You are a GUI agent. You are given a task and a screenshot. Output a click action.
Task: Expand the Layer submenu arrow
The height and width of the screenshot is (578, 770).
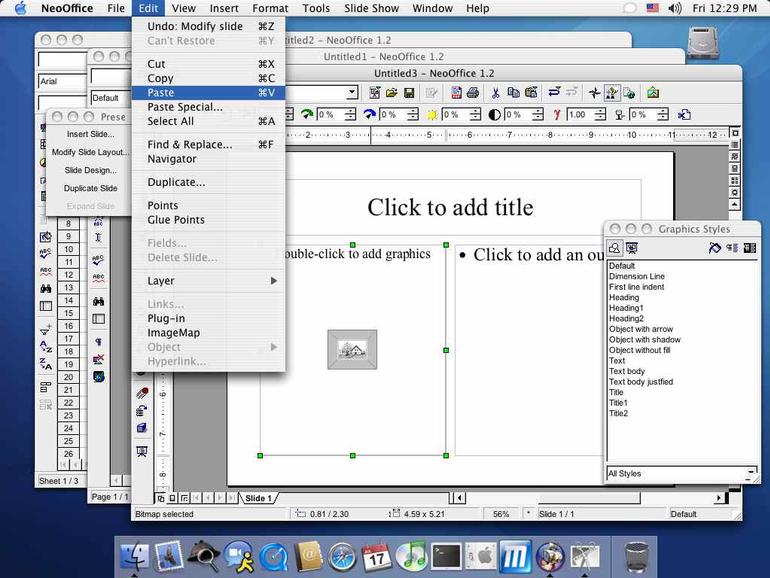pyautogui.click(x=274, y=281)
